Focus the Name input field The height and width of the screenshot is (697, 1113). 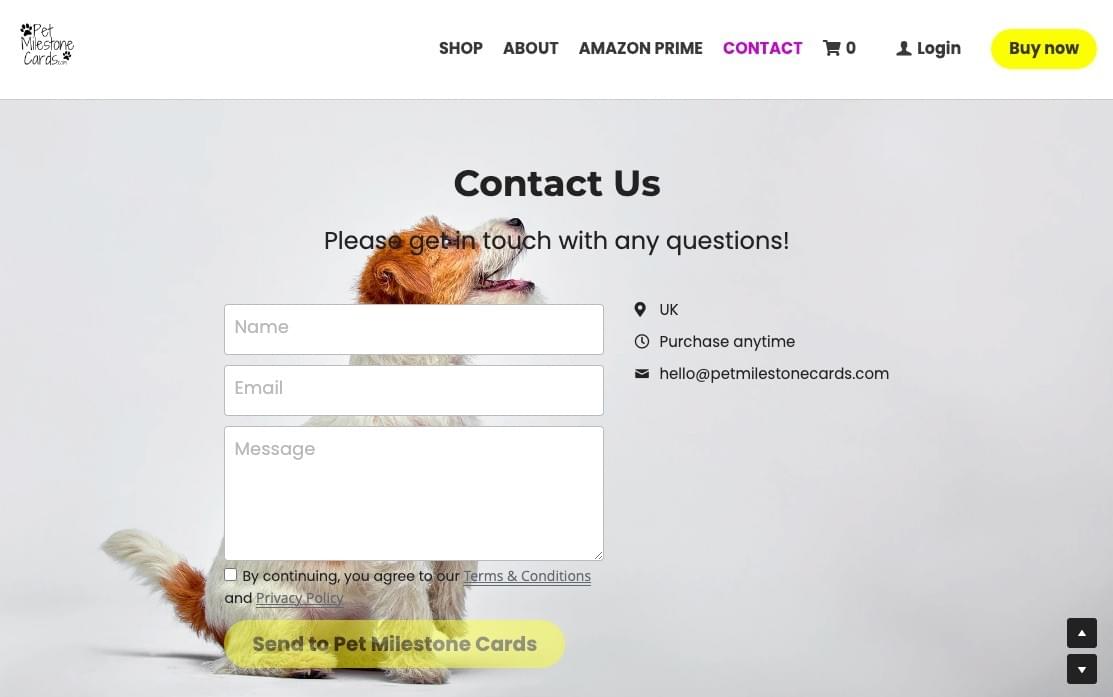(414, 329)
